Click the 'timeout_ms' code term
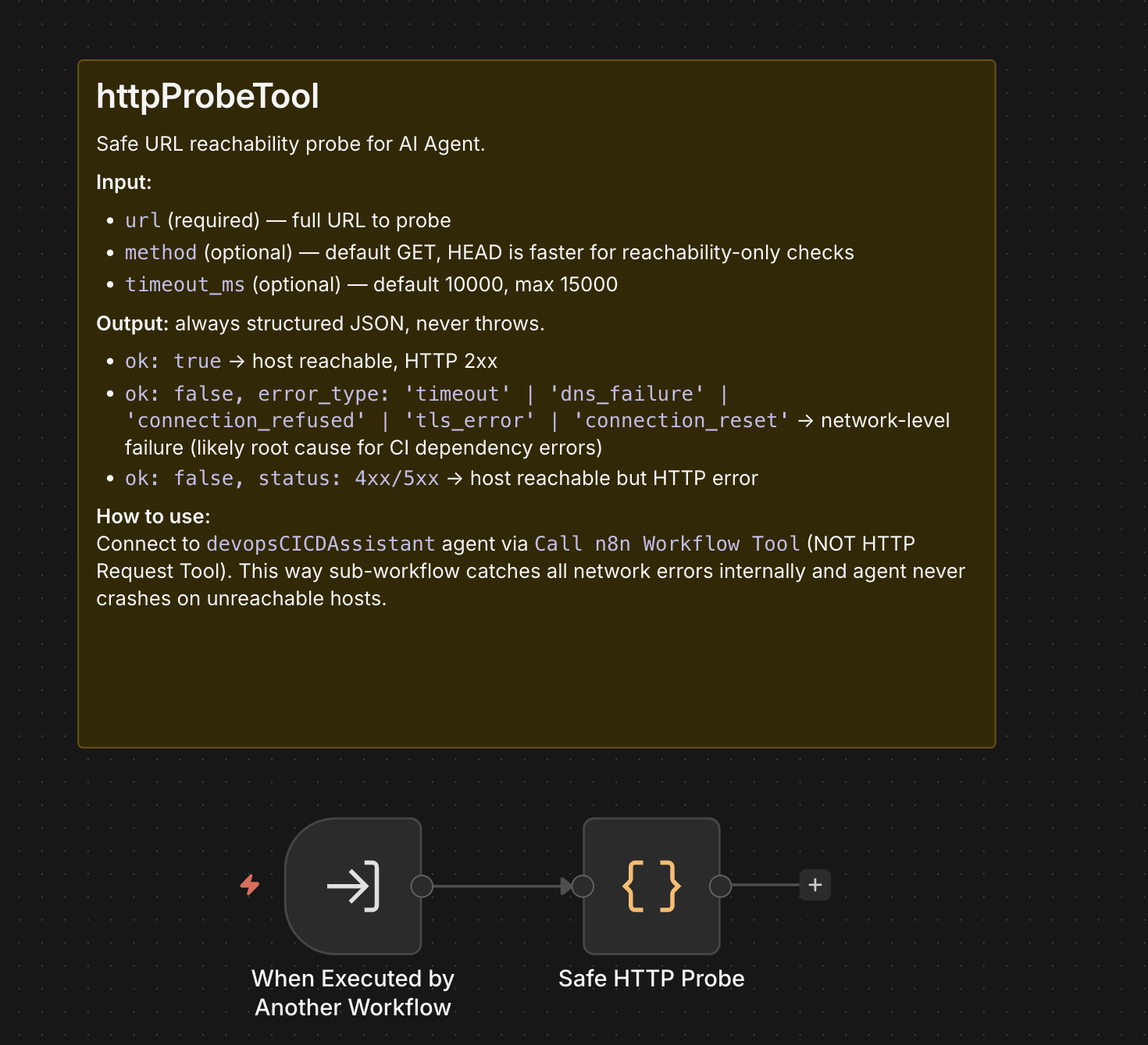1148x1045 pixels. coord(185,284)
